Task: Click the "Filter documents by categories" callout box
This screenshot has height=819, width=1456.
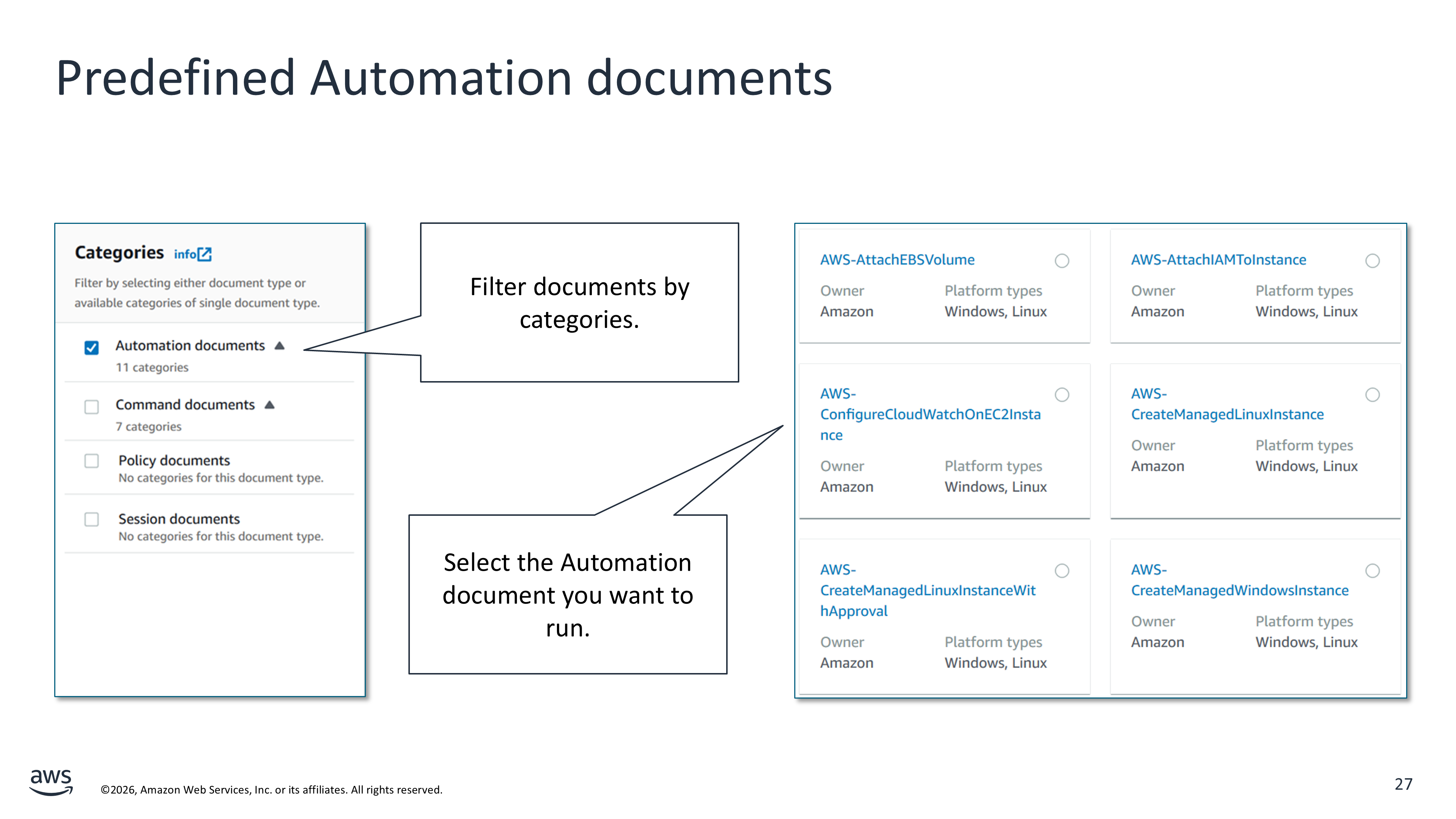Action: (x=579, y=303)
